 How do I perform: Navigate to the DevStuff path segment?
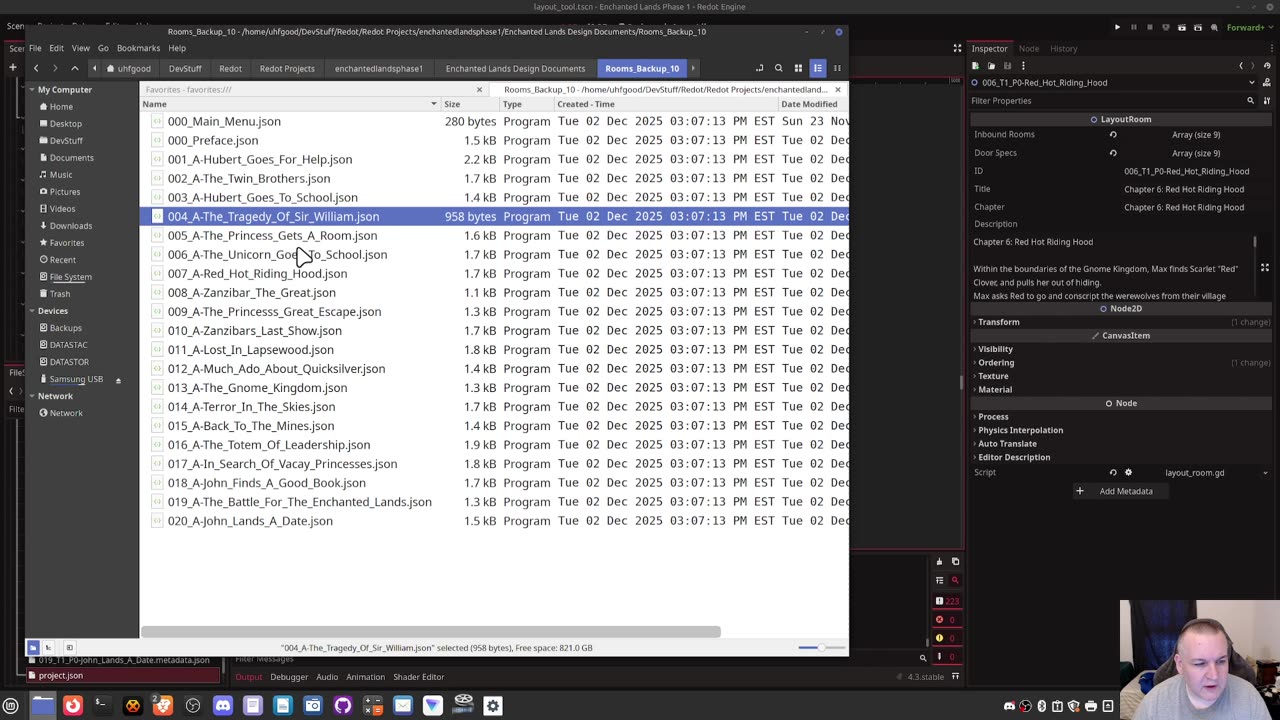(185, 69)
